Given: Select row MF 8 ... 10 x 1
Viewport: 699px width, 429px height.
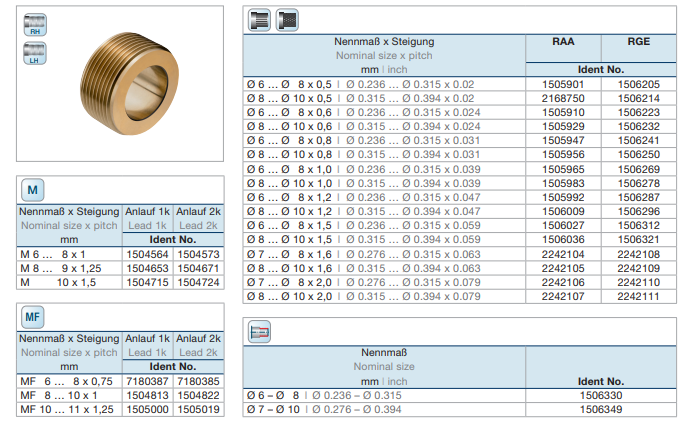Looking at the screenshot, I should pyautogui.click(x=120, y=396).
